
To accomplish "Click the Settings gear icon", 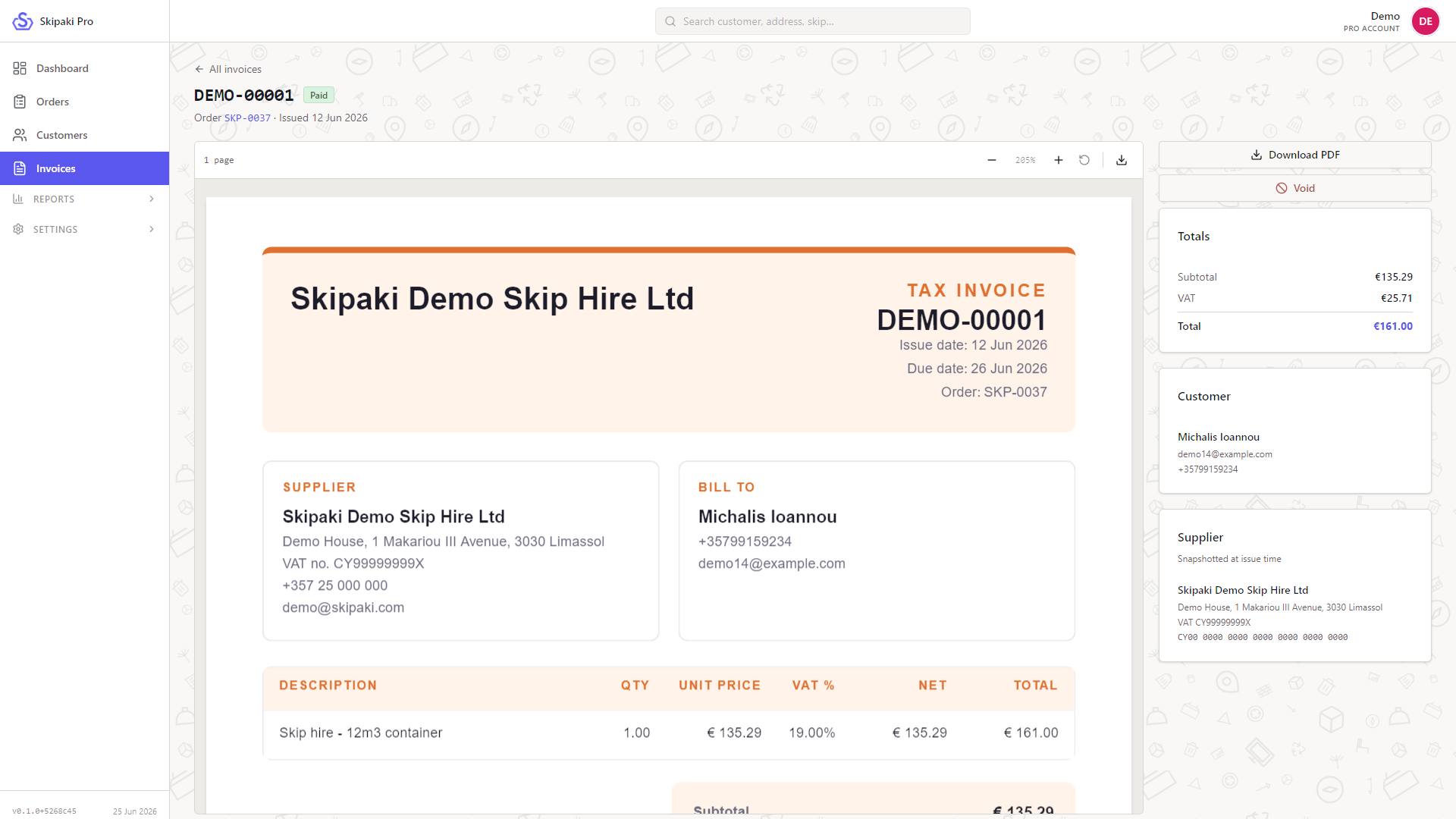I will [18, 229].
